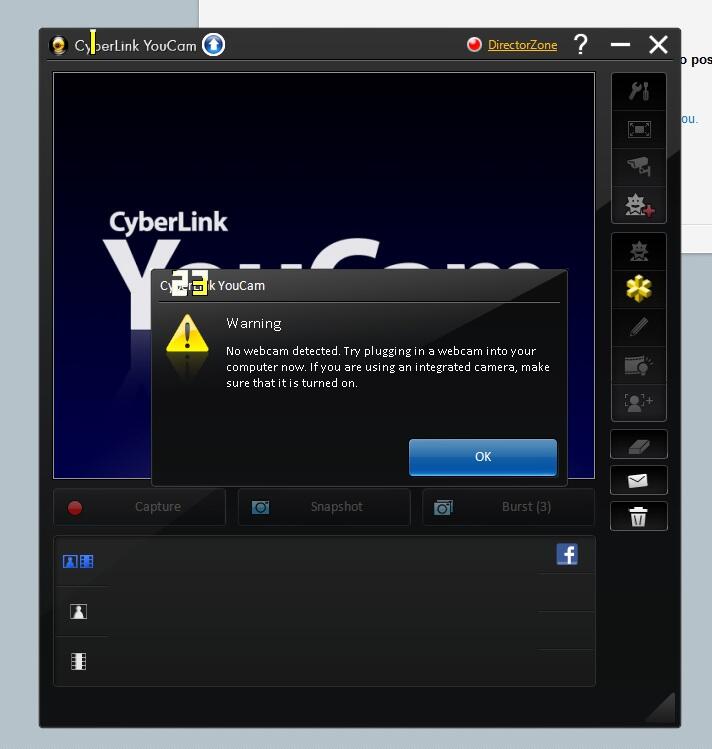Click OK to dismiss the warning
The height and width of the screenshot is (749, 712).
483,457
